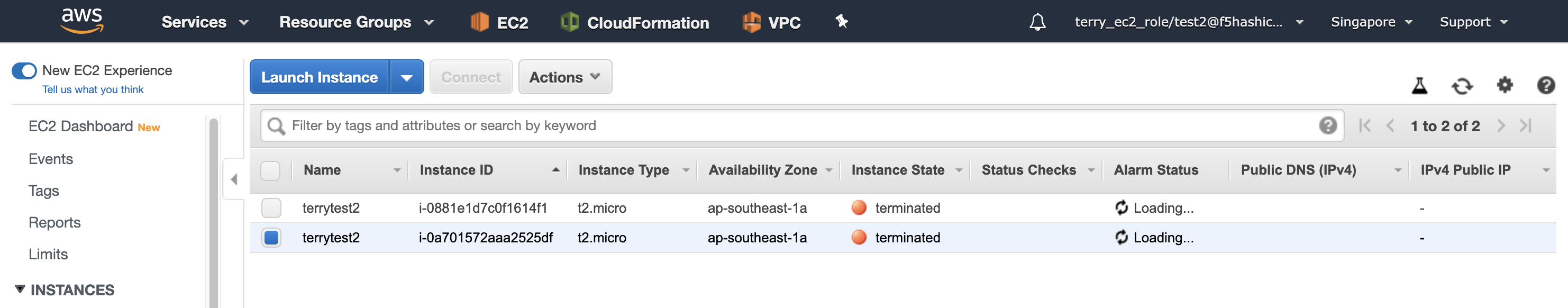Check the box for instance i-0881e1d7c0f1614f1
Screen dimensions: 1568x308
tap(271, 208)
